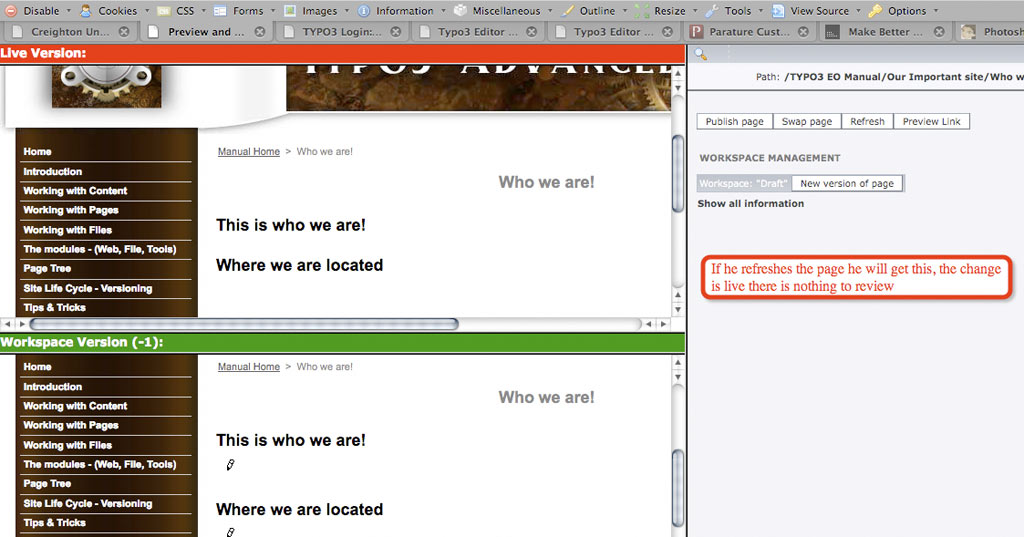Open the CSS dropdown in developer toolbar

pyautogui.click(x=185, y=11)
